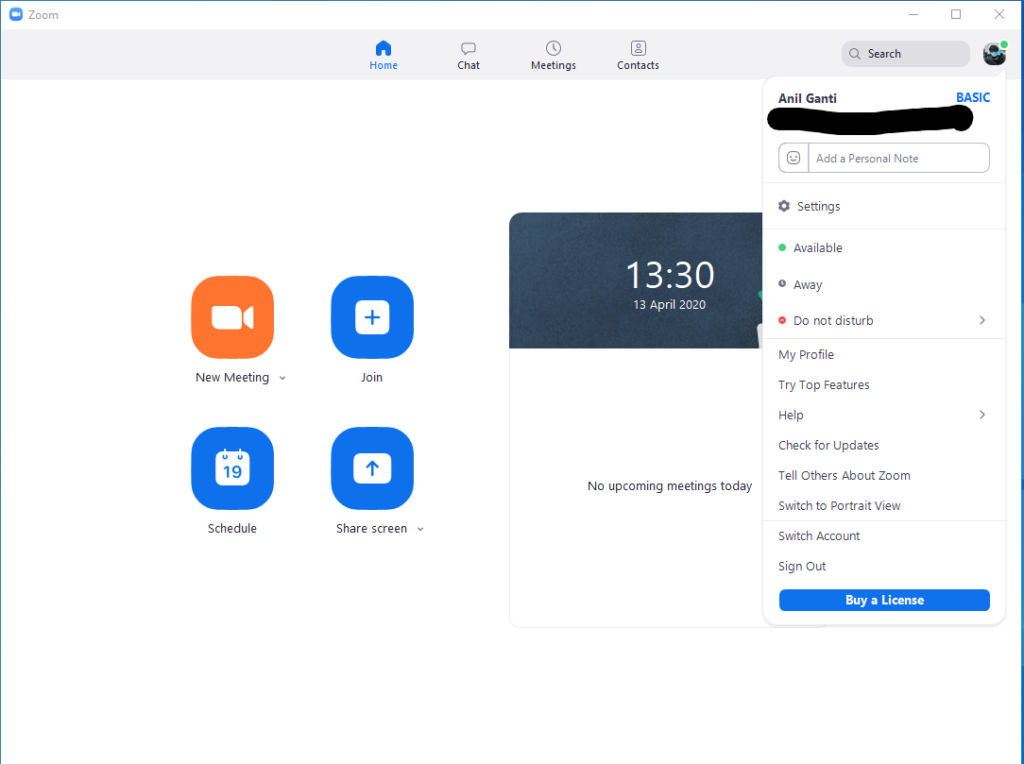Open Settings from the profile menu
Viewport: 1024px width, 764px height.
tap(884, 206)
